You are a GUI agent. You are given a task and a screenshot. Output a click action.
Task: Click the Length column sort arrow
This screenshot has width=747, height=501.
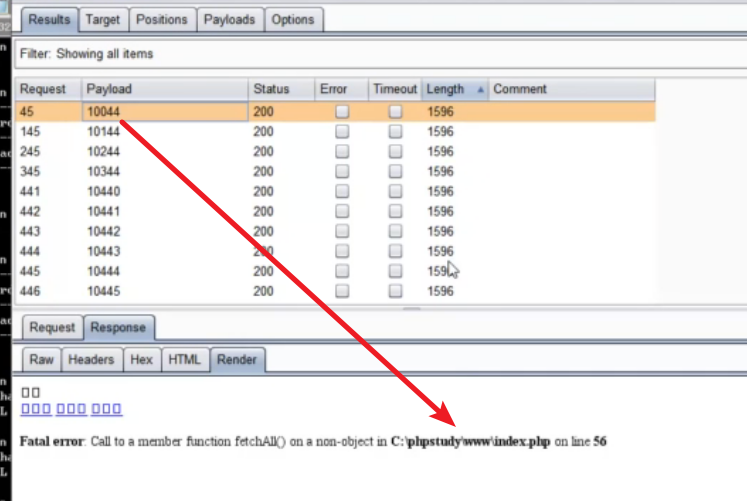(x=480, y=90)
